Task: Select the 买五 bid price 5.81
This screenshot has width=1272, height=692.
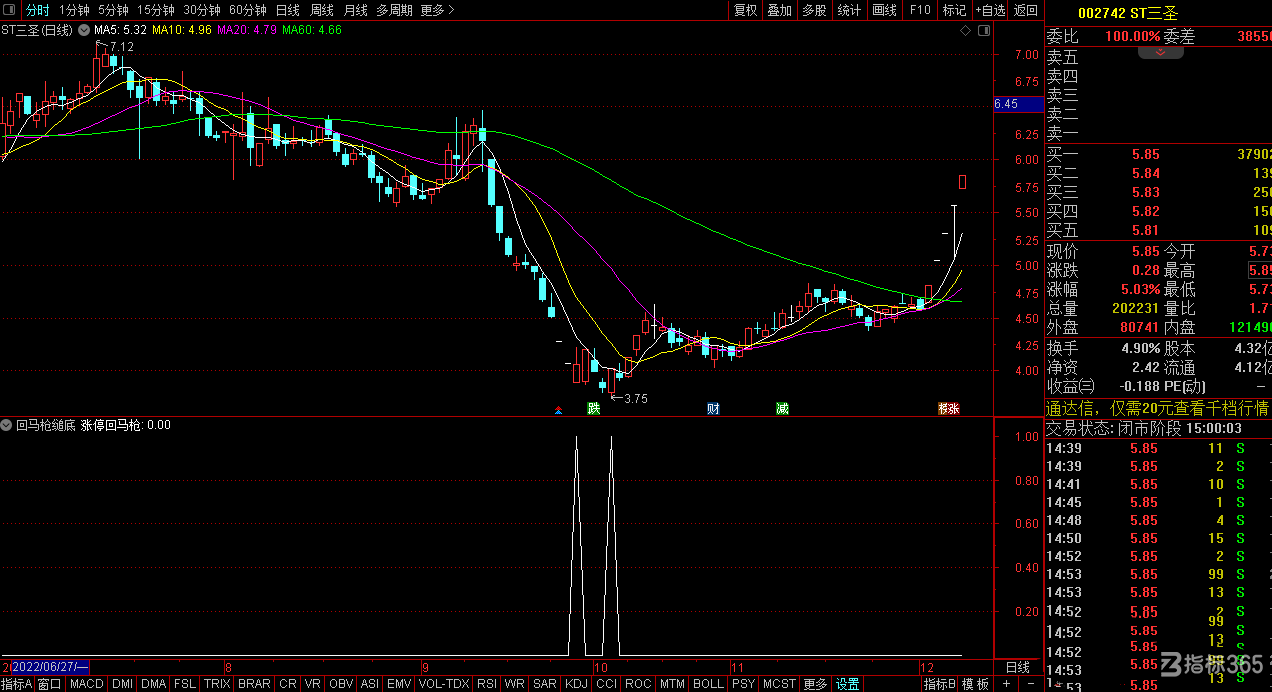Action: [1146, 230]
